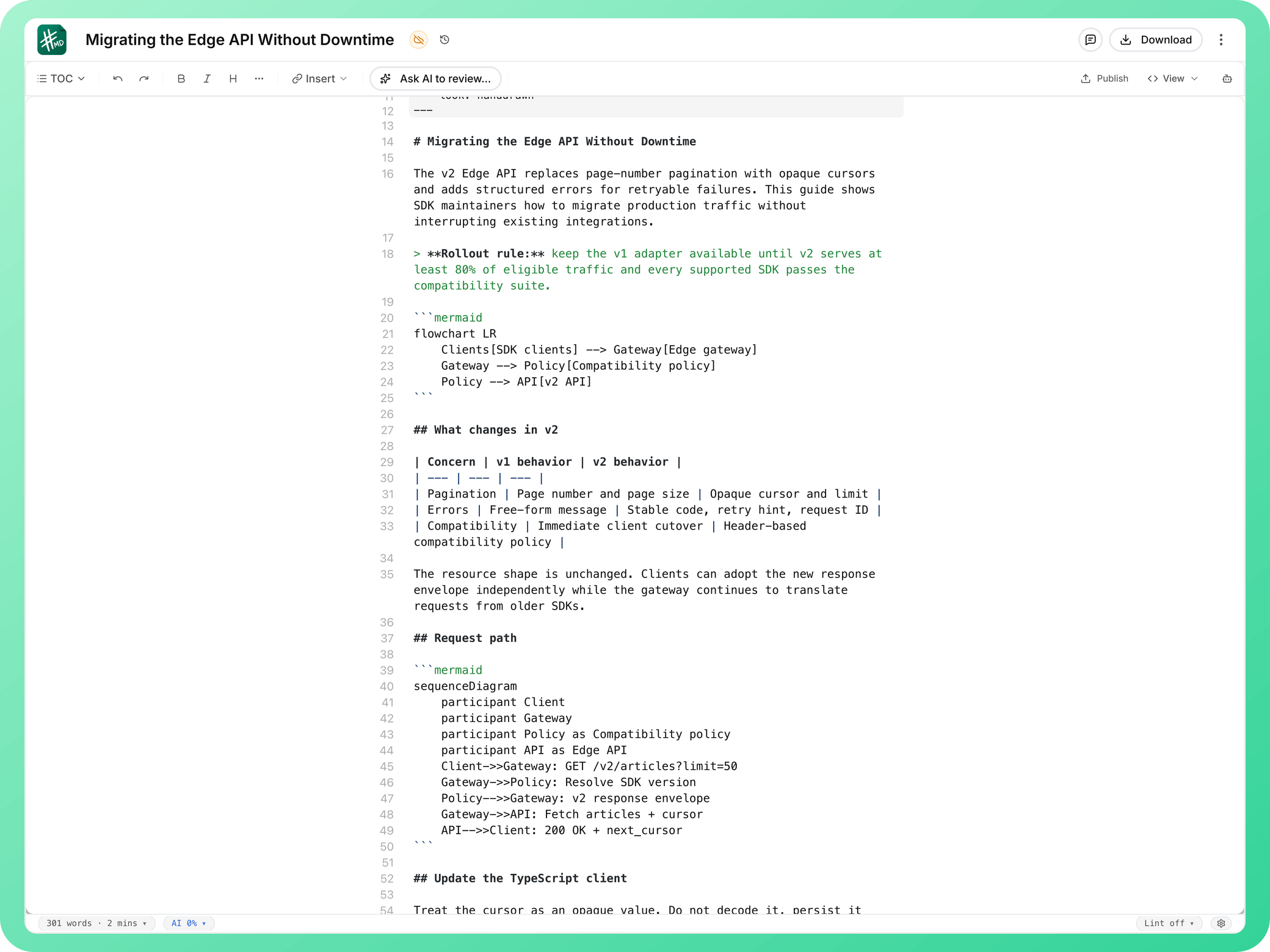Click the Ask AI to review field
The image size is (1270, 952).
[x=435, y=79]
